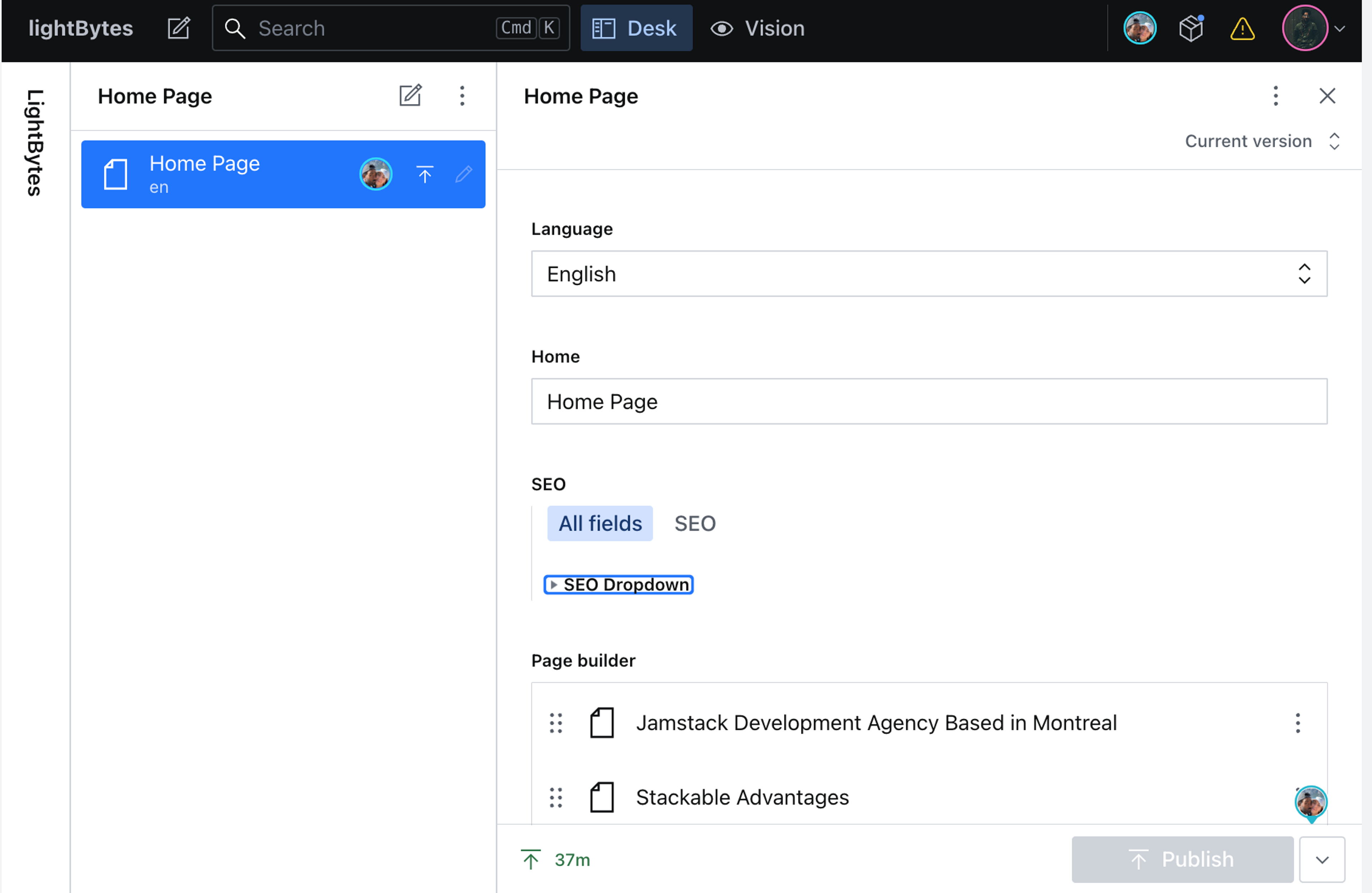Expand the SEO Dropdown disclosure triangle
Viewport: 1372px width, 893px height.
(553, 584)
